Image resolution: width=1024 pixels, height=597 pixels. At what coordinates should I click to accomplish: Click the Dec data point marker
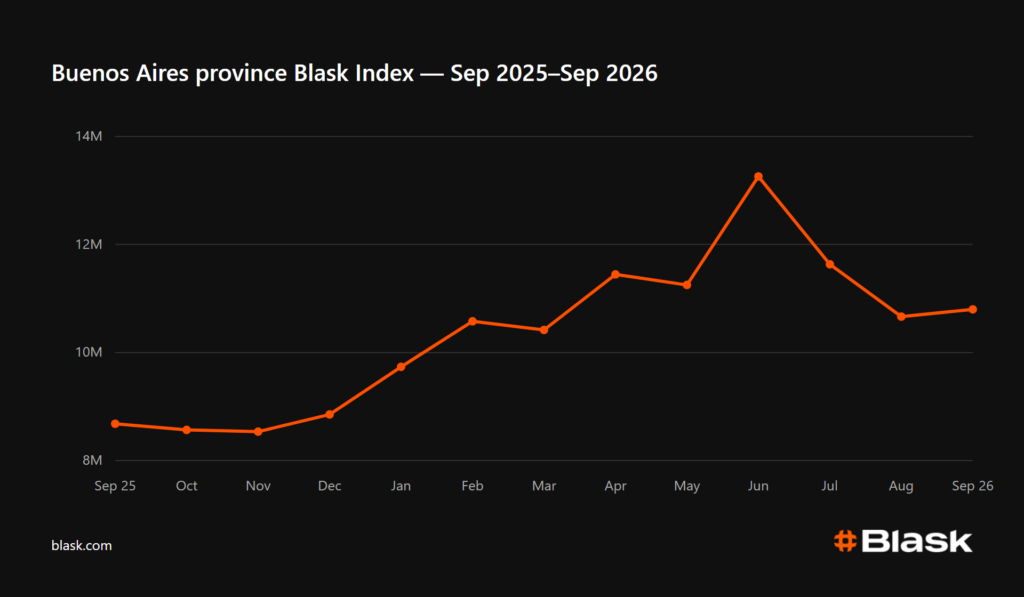[330, 415]
